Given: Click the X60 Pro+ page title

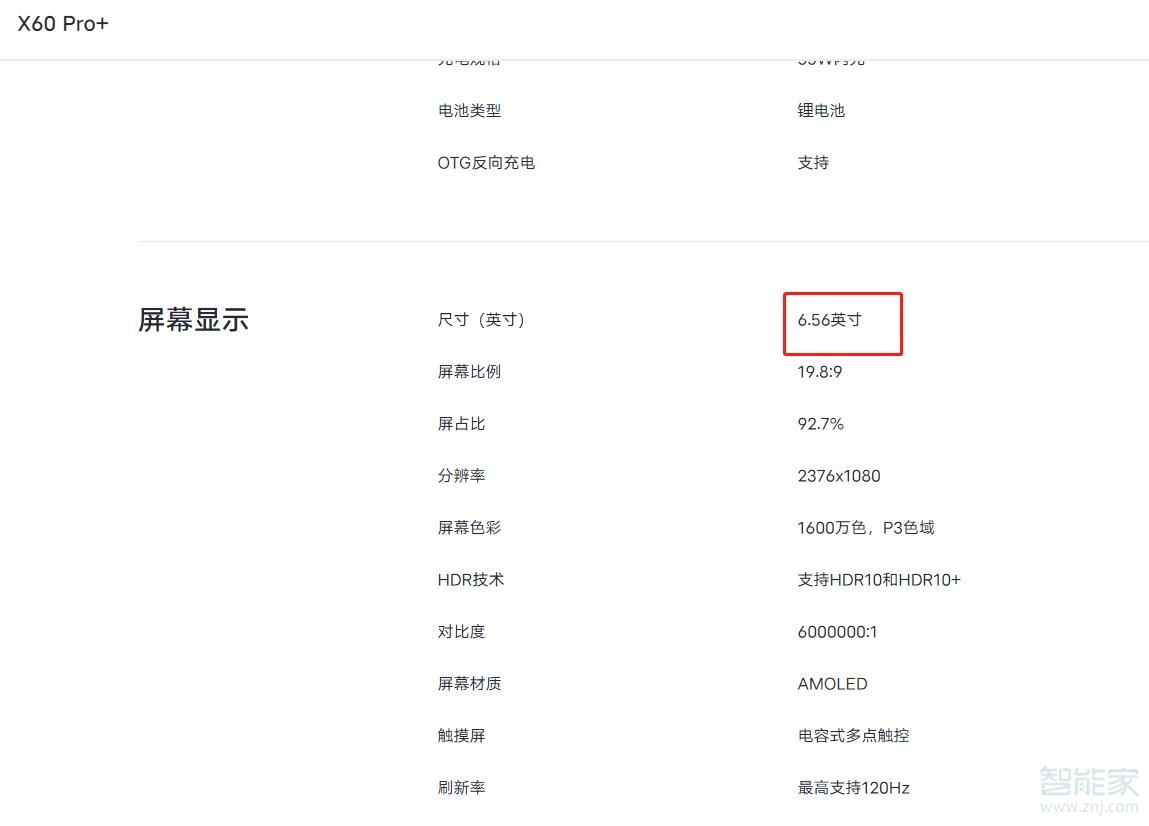Looking at the screenshot, I should [x=63, y=24].
